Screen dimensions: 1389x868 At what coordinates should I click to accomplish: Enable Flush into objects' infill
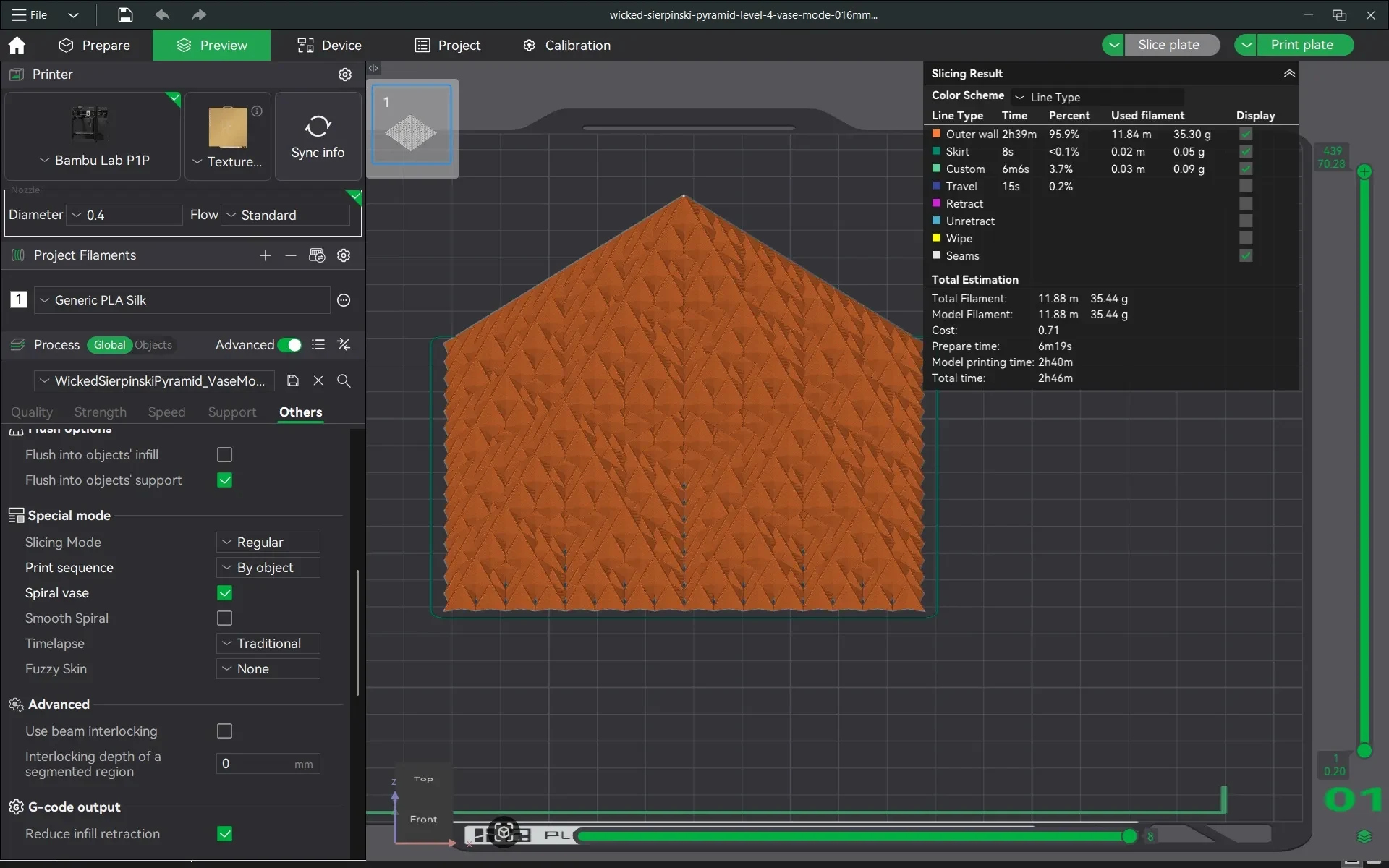point(225,455)
